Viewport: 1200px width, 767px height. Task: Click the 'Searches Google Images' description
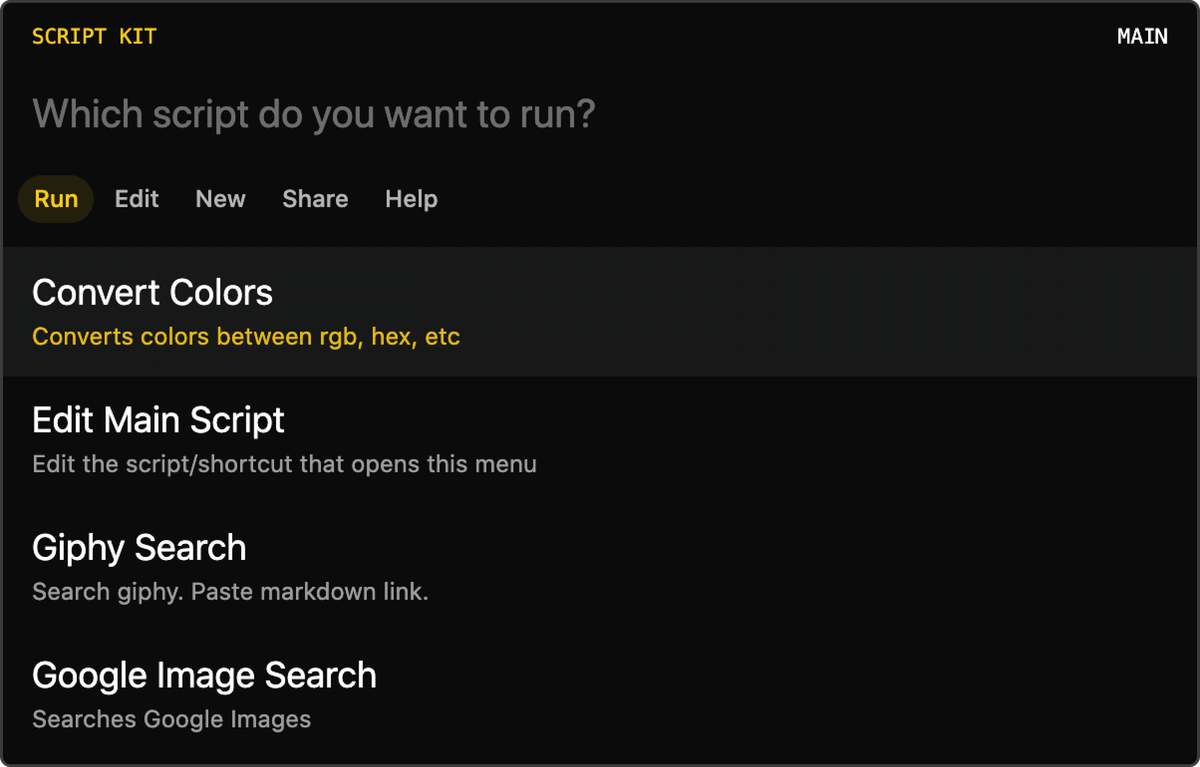coord(171,720)
